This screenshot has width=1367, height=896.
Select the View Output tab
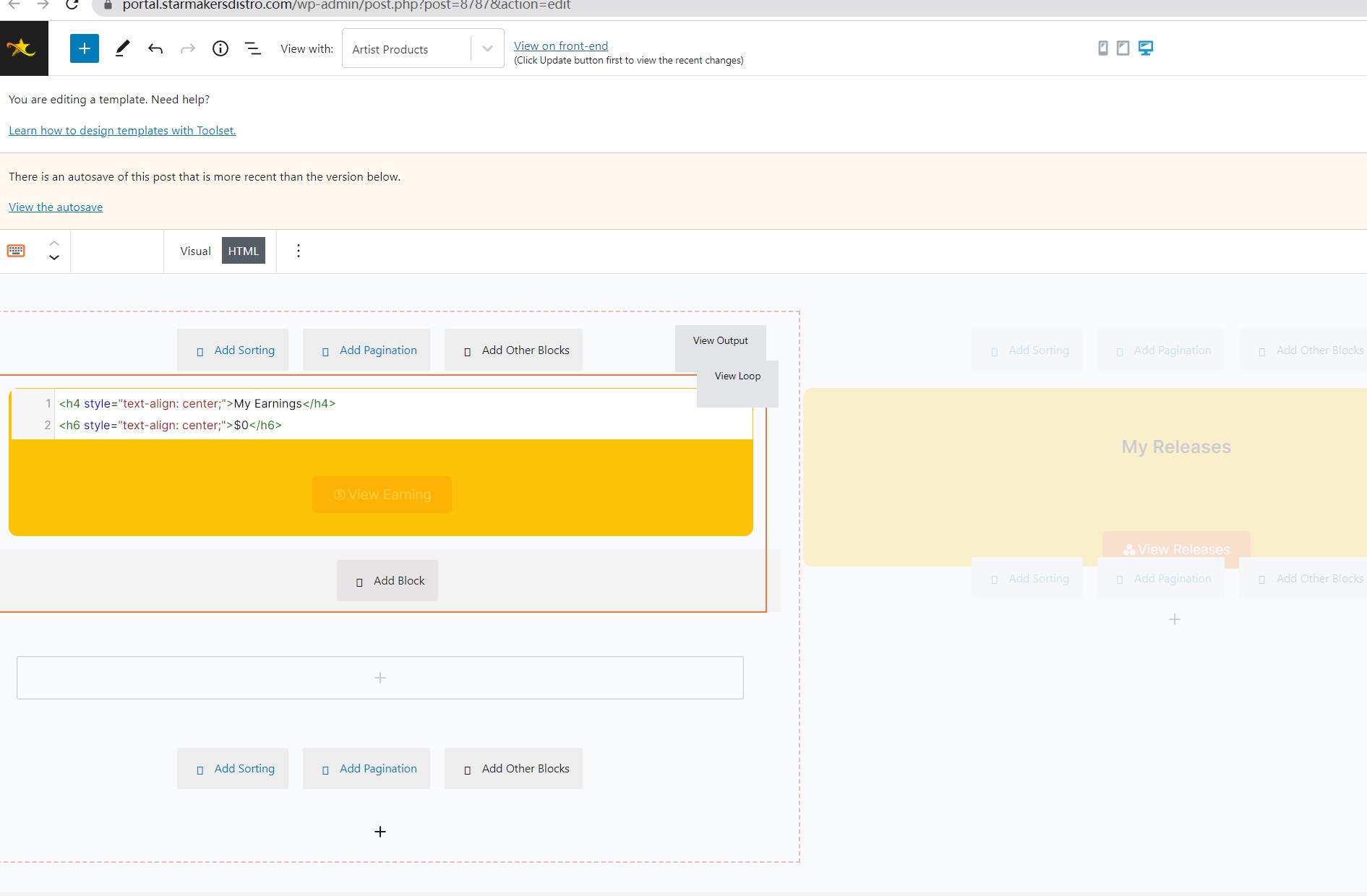pyautogui.click(x=721, y=340)
